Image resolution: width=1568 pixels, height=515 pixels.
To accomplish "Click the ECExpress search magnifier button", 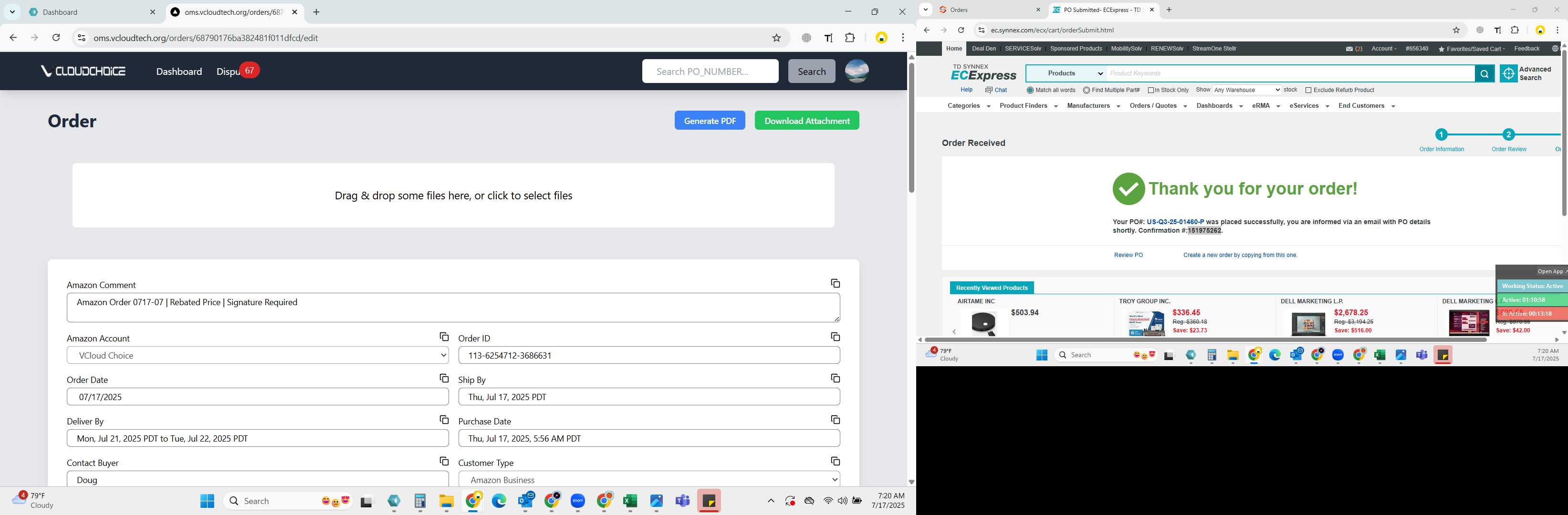I will click(x=1484, y=73).
